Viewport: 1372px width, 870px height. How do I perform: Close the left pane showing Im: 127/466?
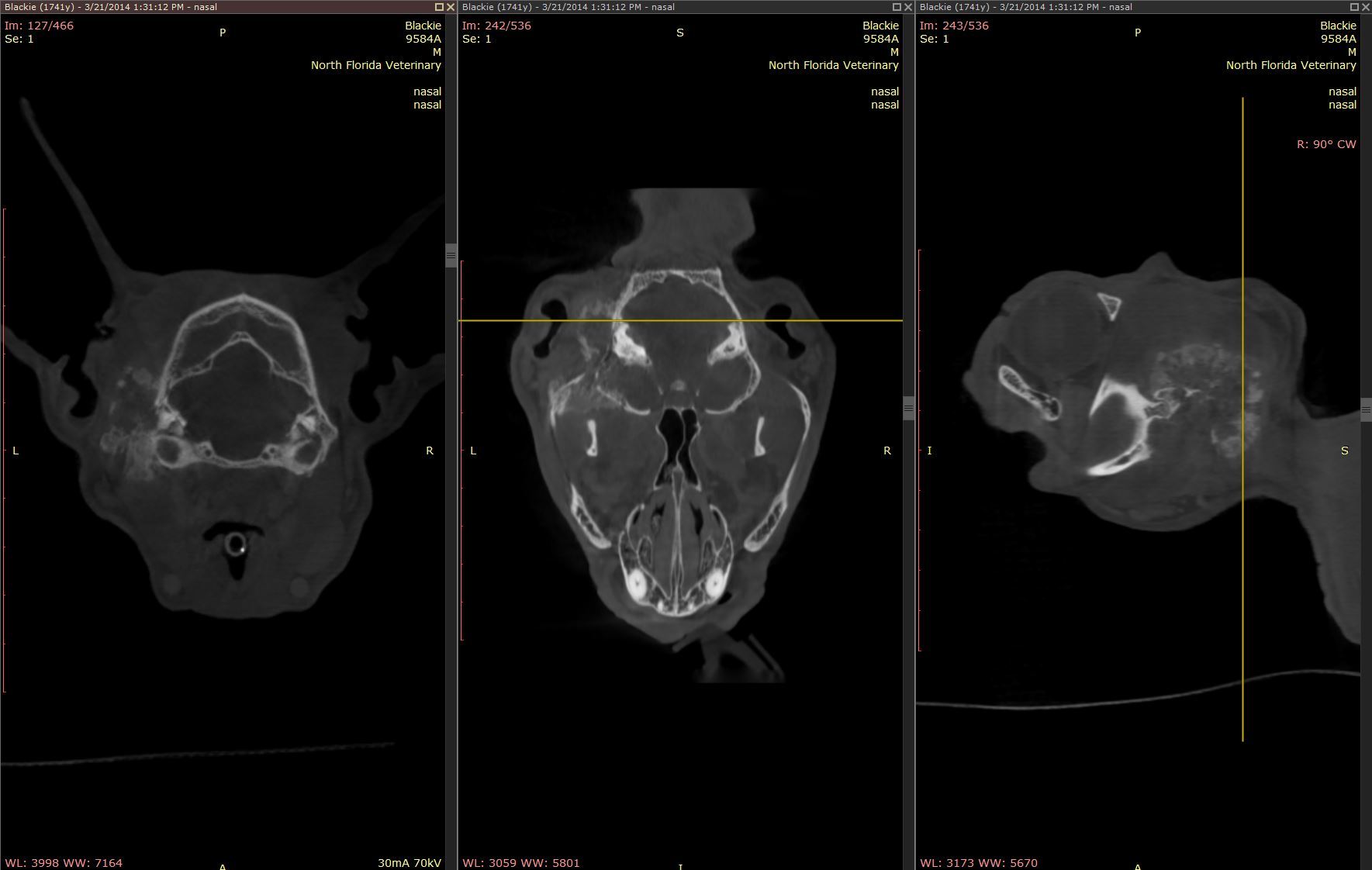pos(451,7)
